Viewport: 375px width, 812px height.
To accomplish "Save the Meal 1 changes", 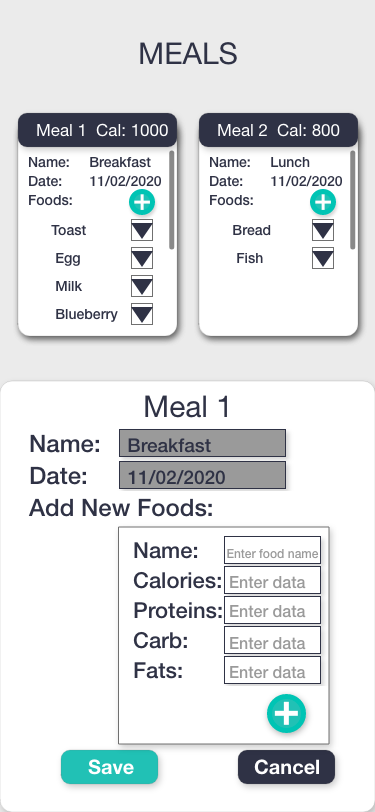I will coord(109,767).
